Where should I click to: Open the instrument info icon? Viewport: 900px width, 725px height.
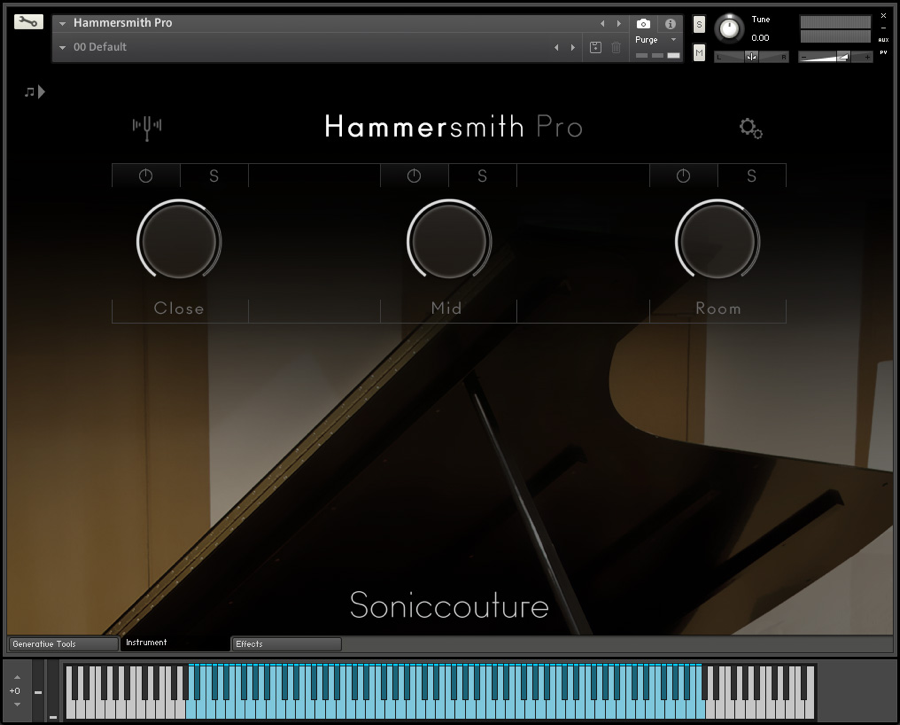670,24
